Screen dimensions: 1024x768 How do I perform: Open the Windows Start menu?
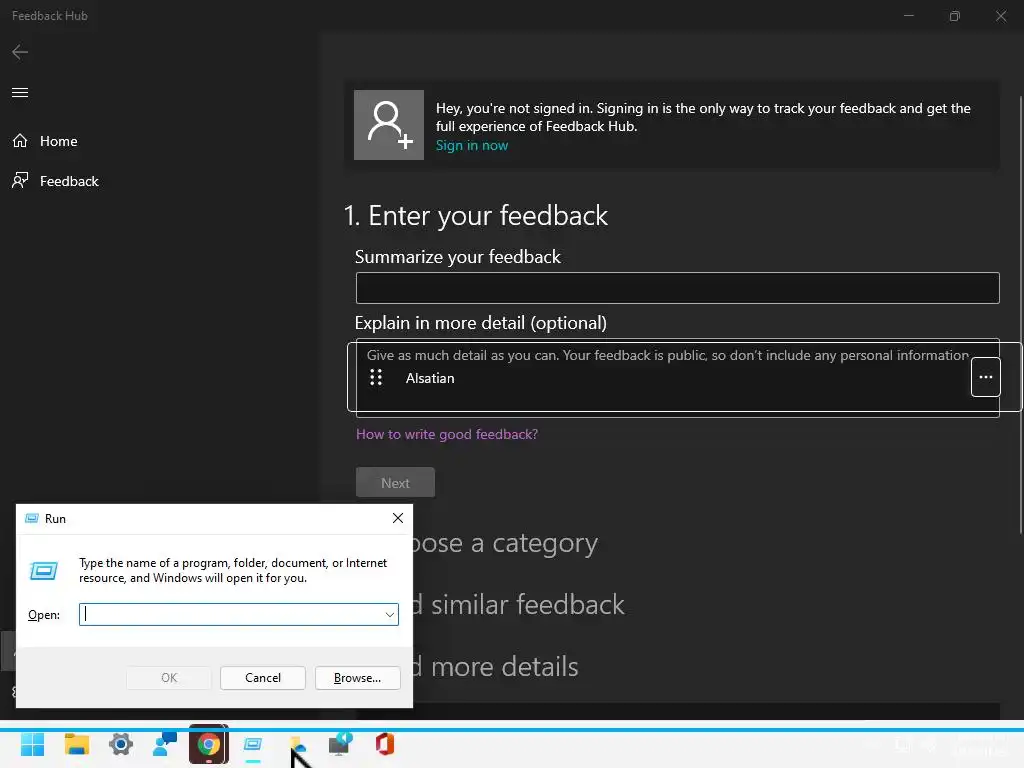[x=32, y=744]
